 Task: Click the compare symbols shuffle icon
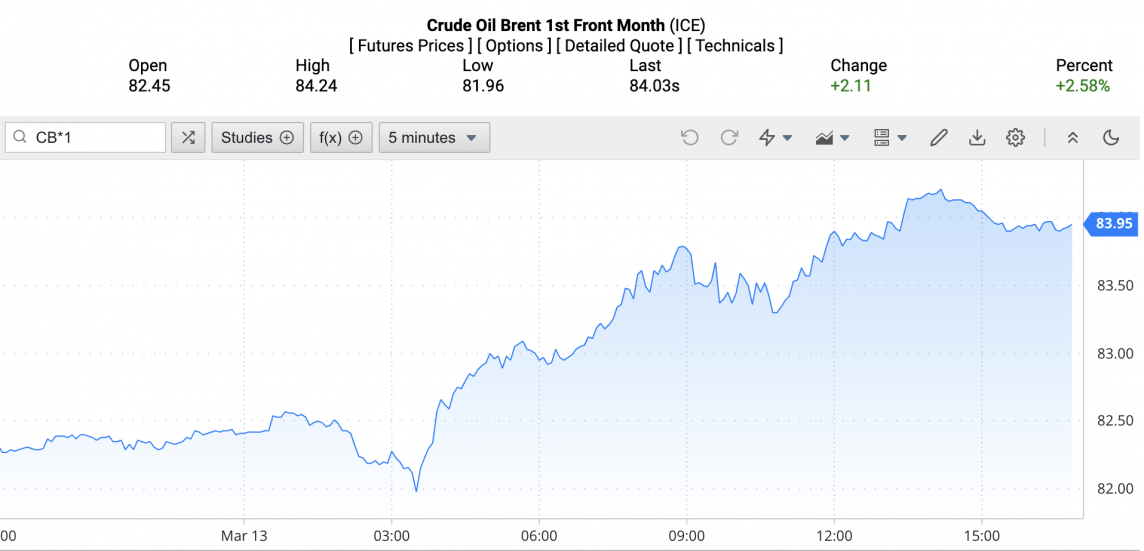(x=188, y=138)
